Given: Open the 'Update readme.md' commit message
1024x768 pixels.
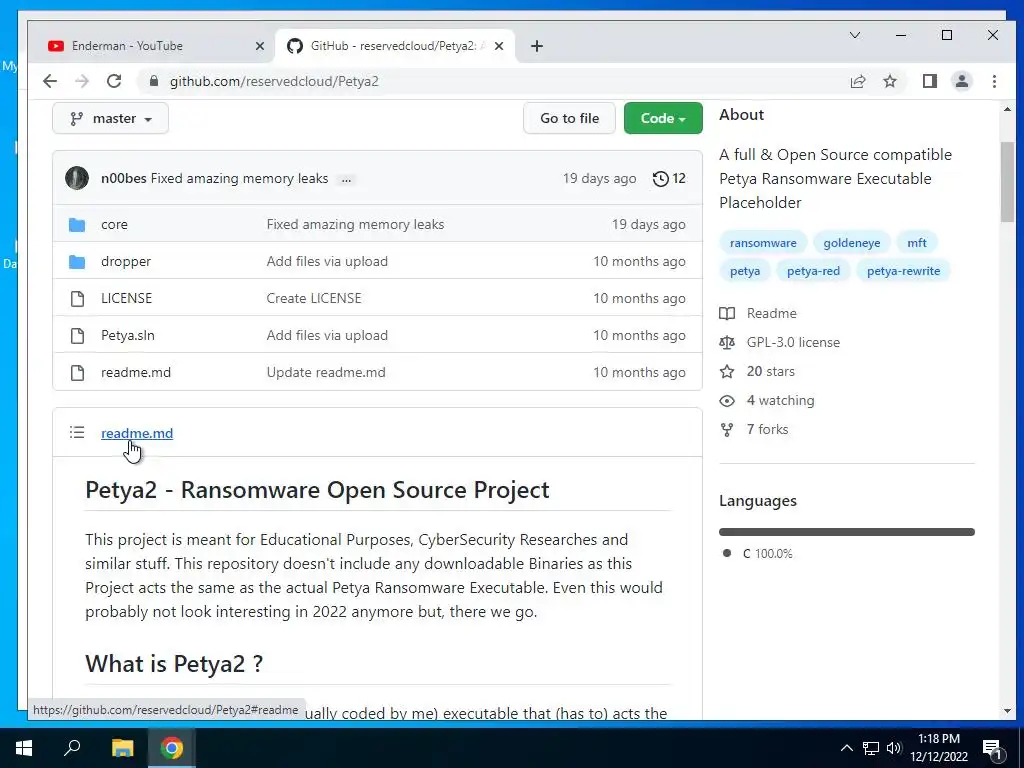Looking at the screenshot, I should click(326, 372).
